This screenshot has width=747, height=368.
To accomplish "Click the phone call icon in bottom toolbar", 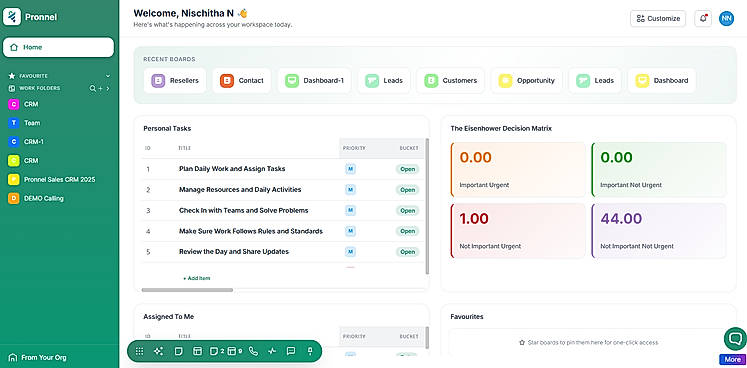I will point(253,351).
